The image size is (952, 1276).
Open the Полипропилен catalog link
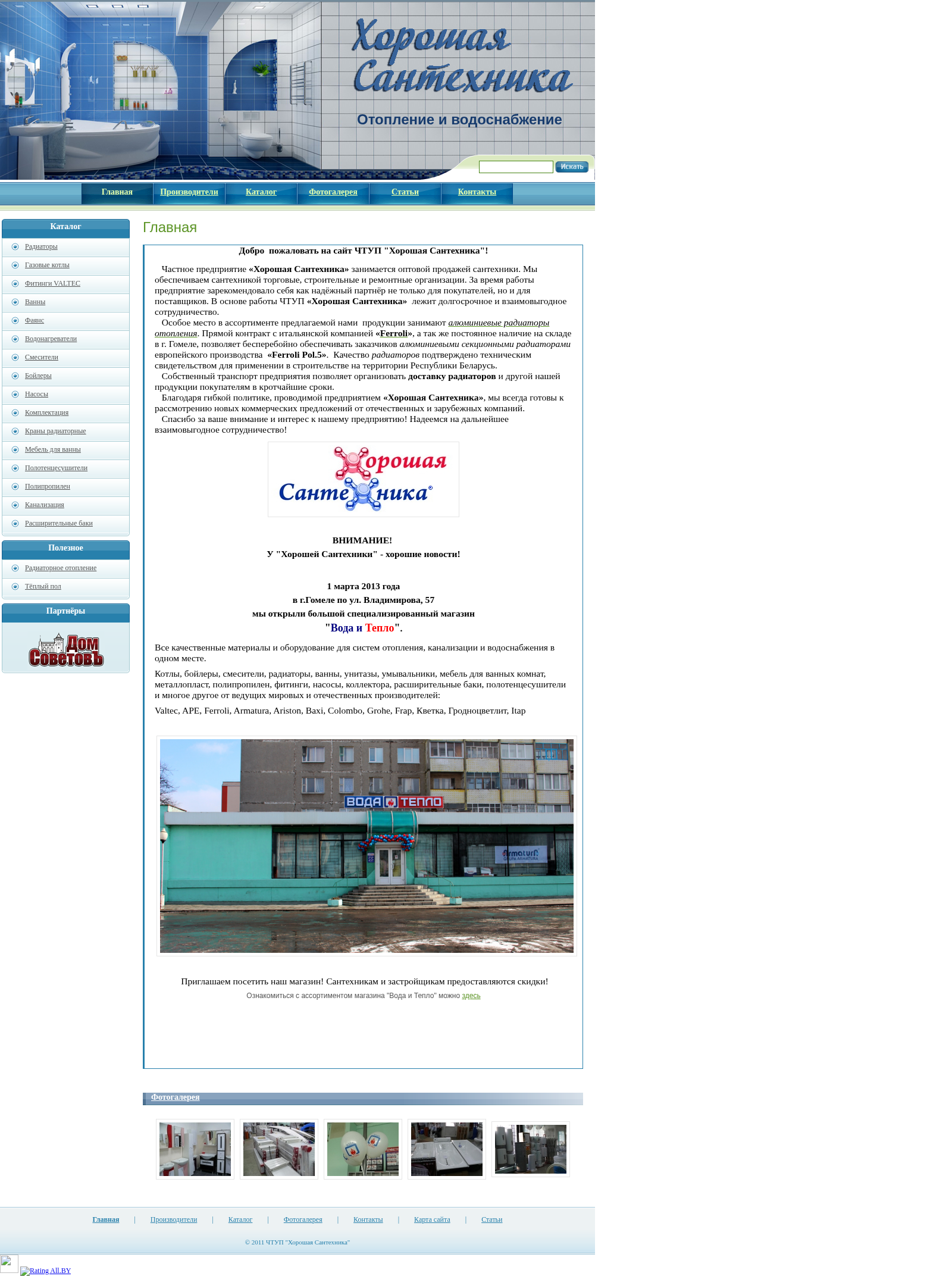48,487
